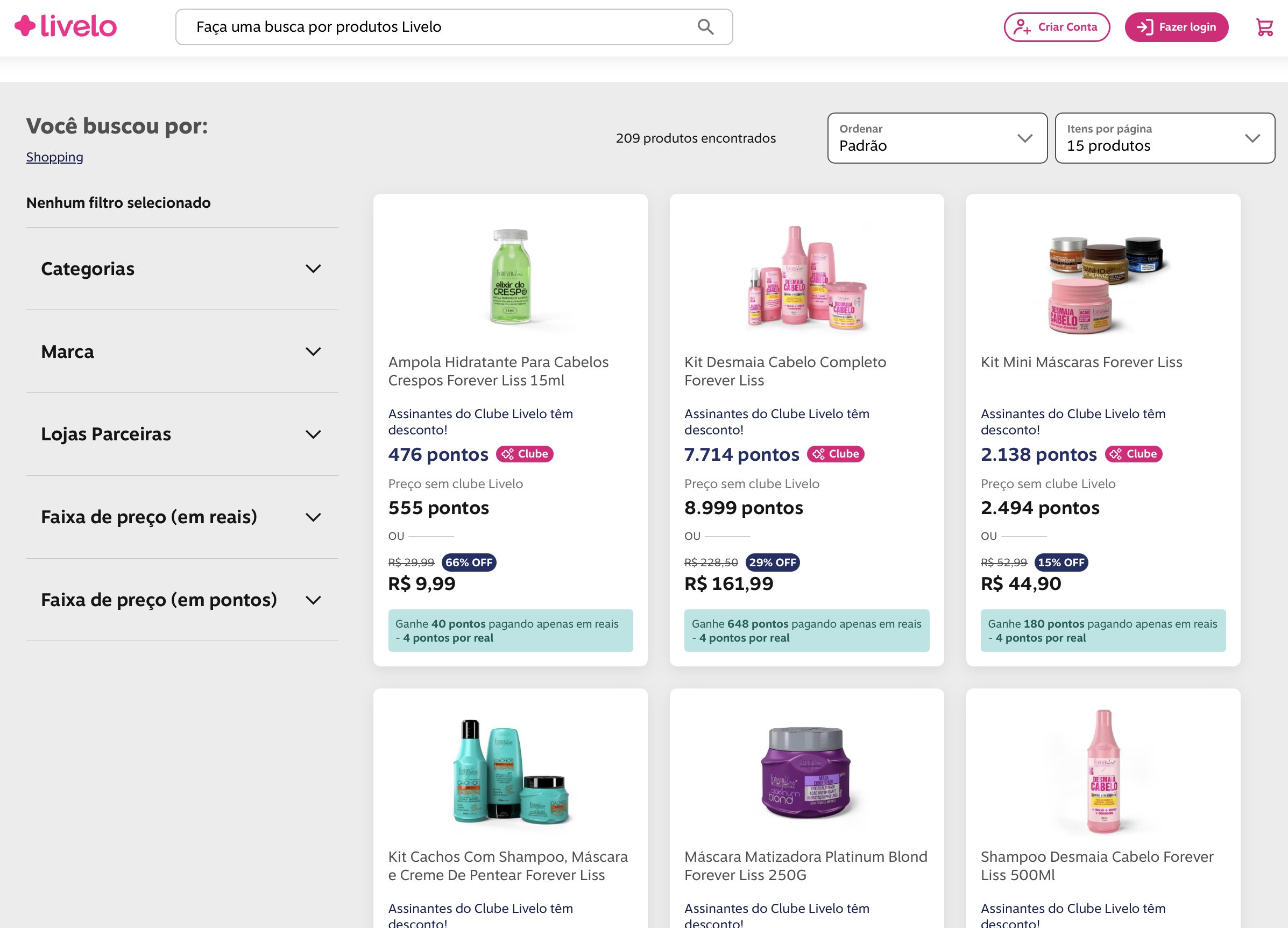Expand Faixa de preço (em pontos)

tap(182, 600)
